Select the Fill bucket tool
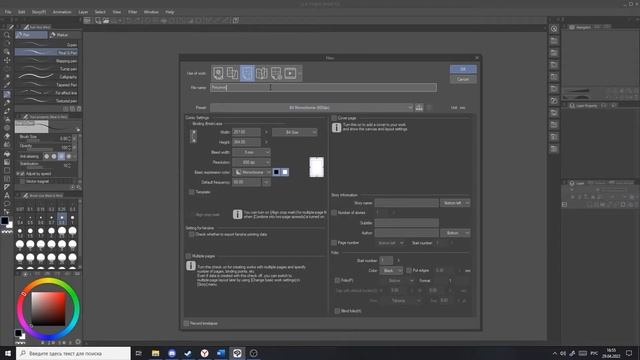This screenshot has width=640, height=360. (x=7, y=154)
